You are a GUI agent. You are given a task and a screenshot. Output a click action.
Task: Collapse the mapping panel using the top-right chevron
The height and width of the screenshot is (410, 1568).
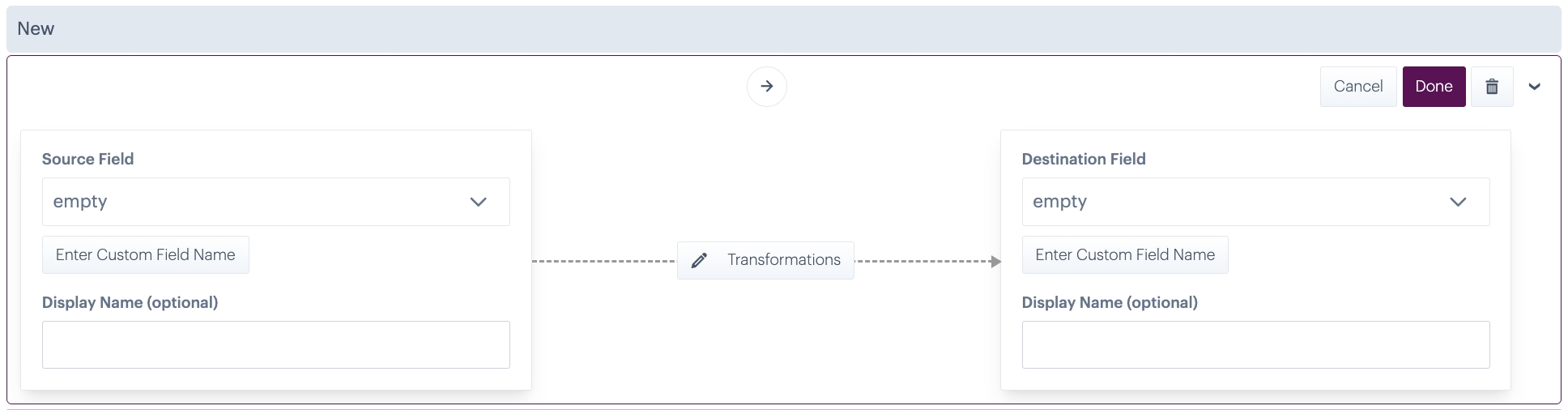[1534, 87]
